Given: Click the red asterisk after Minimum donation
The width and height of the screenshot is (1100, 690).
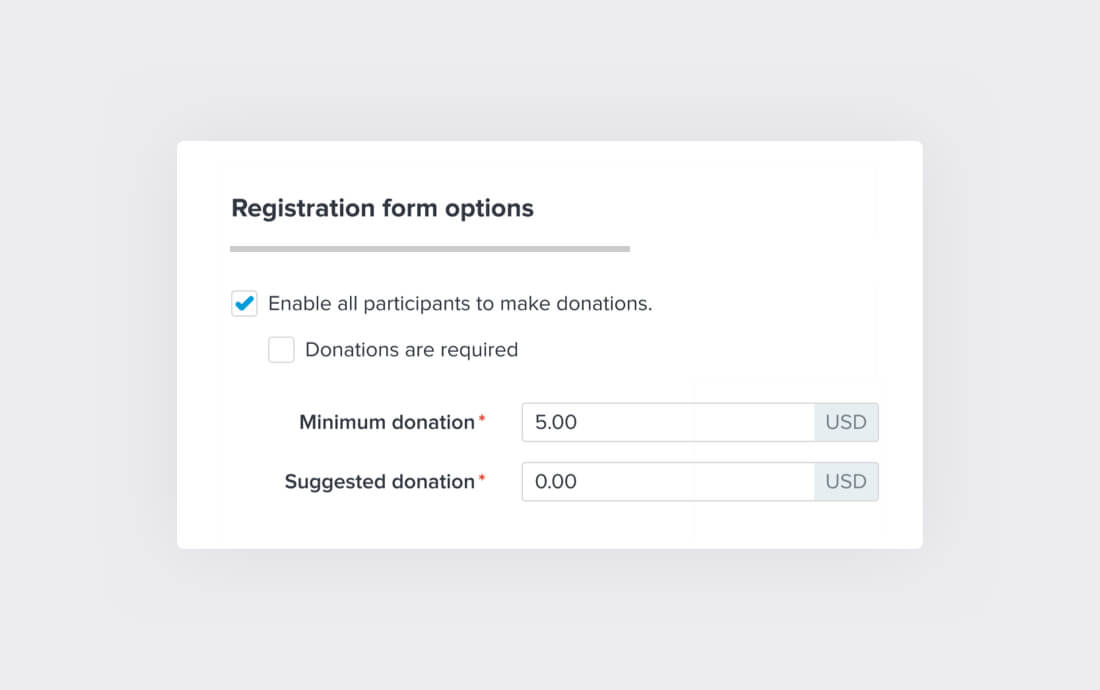Looking at the screenshot, I should coord(482,420).
